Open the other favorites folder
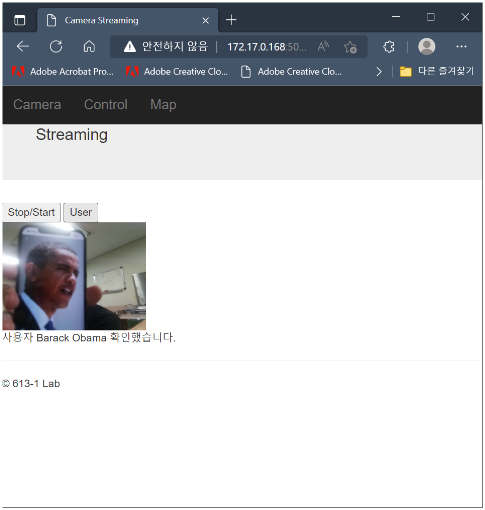The height and width of the screenshot is (510, 485). 437,71
